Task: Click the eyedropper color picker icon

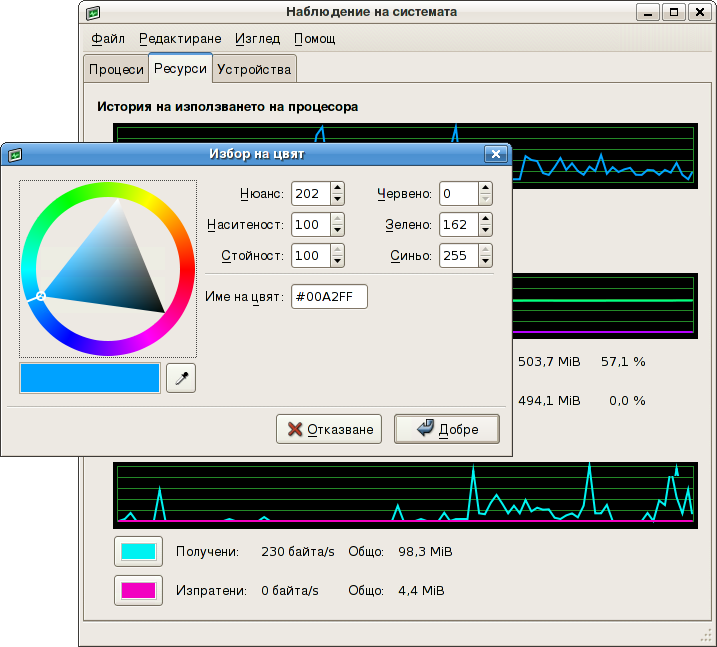Action: pos(181,378)
